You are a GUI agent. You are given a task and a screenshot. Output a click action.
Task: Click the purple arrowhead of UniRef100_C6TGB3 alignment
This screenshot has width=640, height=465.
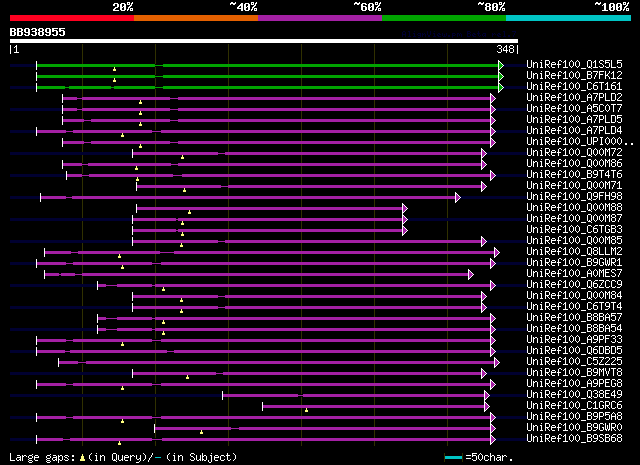point(405,231)
